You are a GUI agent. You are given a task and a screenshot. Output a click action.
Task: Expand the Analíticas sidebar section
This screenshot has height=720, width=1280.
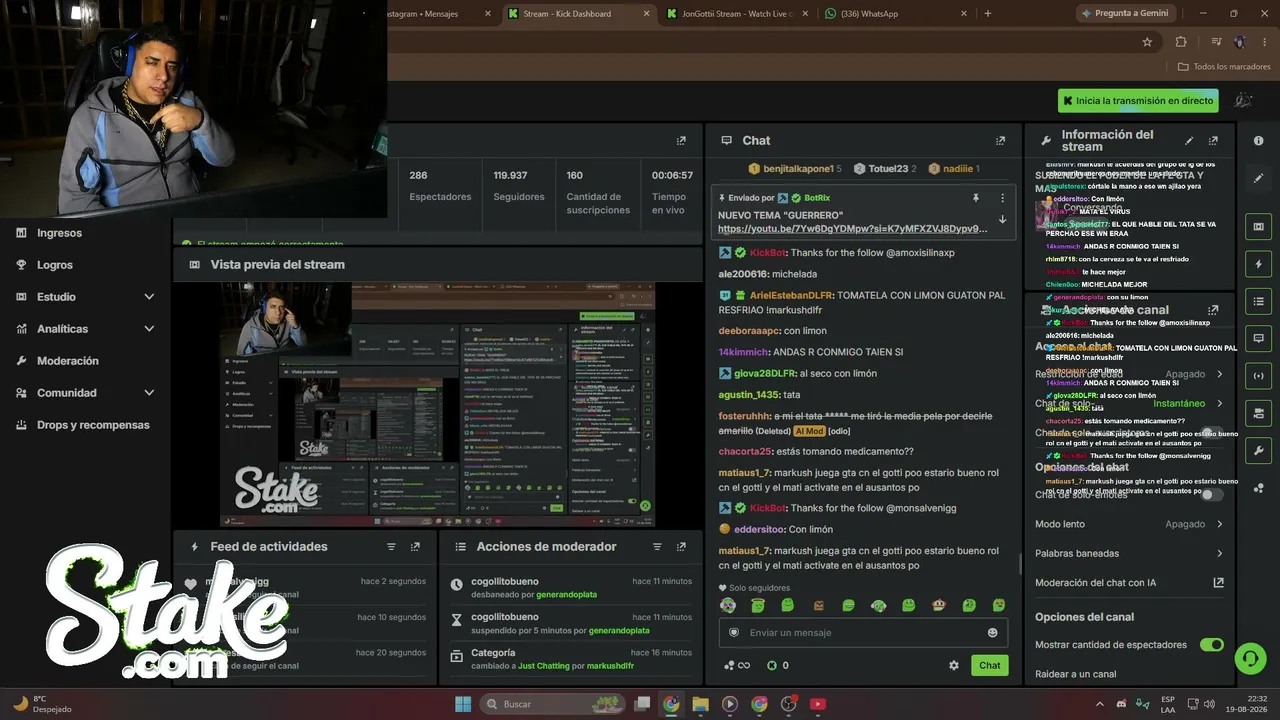tap(149, 329)
